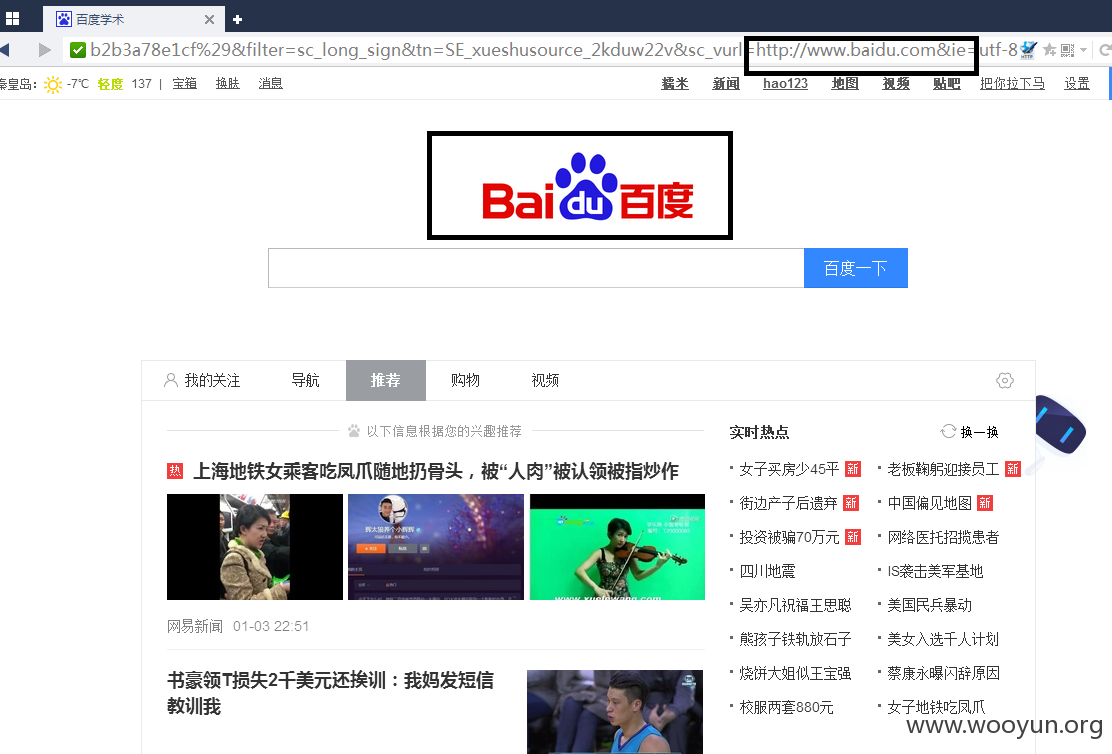Click the green site security shield icon
The height and width of the screenshot is (754, 1112).
pos(77,50)
